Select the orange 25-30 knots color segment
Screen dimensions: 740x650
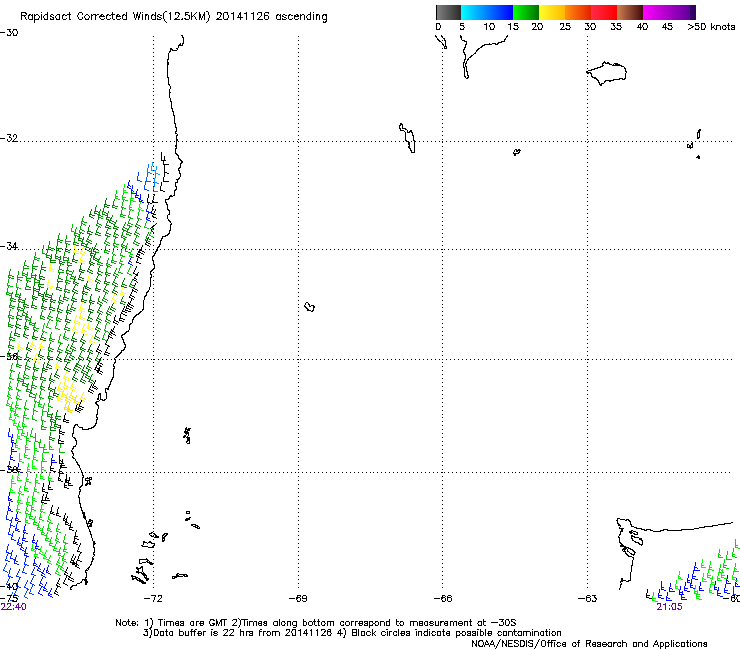(578, 12)
